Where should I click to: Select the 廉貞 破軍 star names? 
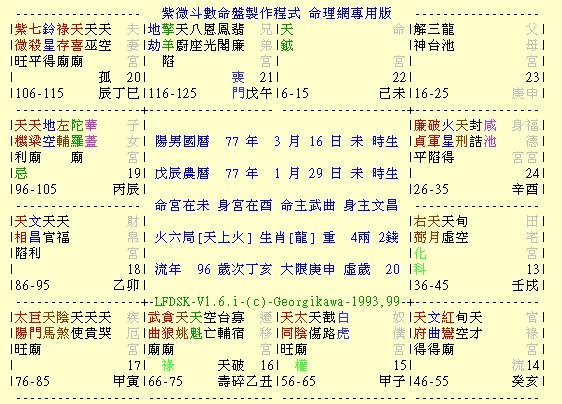(x=427, y=133)
